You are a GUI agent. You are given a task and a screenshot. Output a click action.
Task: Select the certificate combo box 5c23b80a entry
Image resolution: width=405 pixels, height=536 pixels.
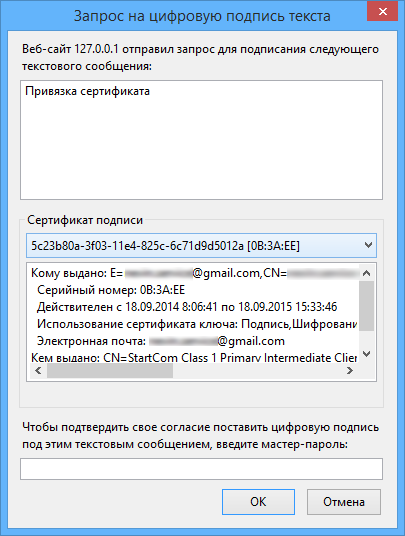tap(201, 245)
